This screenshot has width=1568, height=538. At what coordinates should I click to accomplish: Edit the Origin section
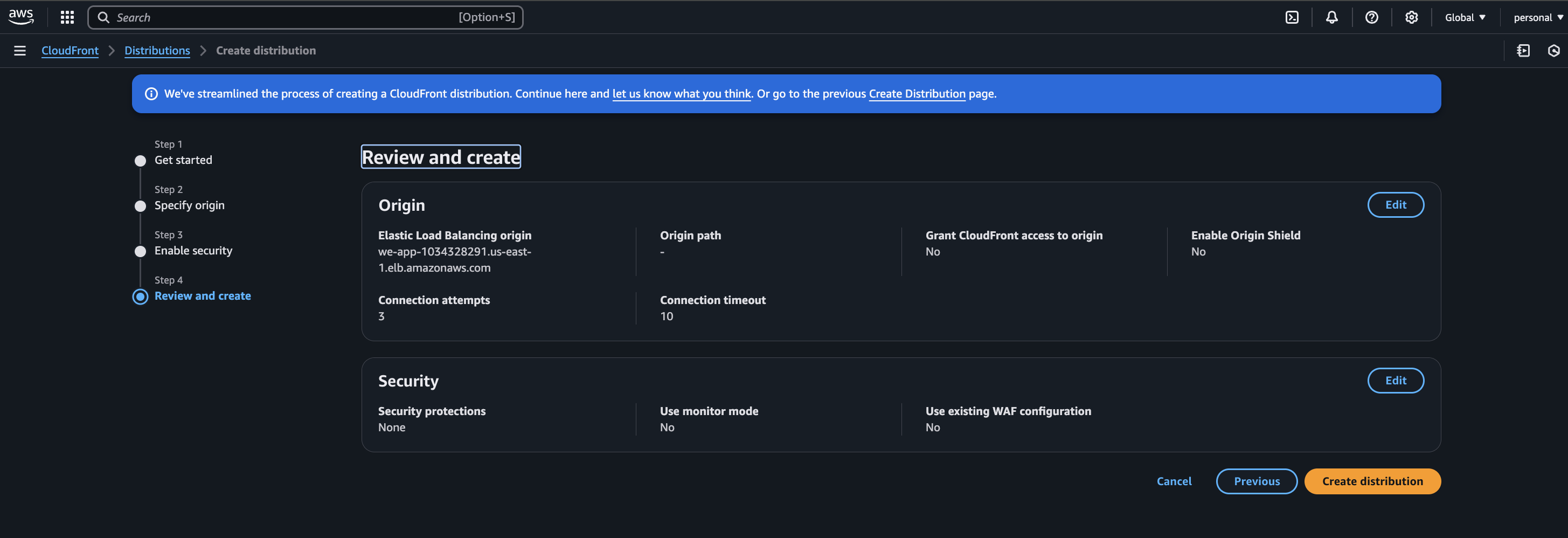(x=1395, y=205)
